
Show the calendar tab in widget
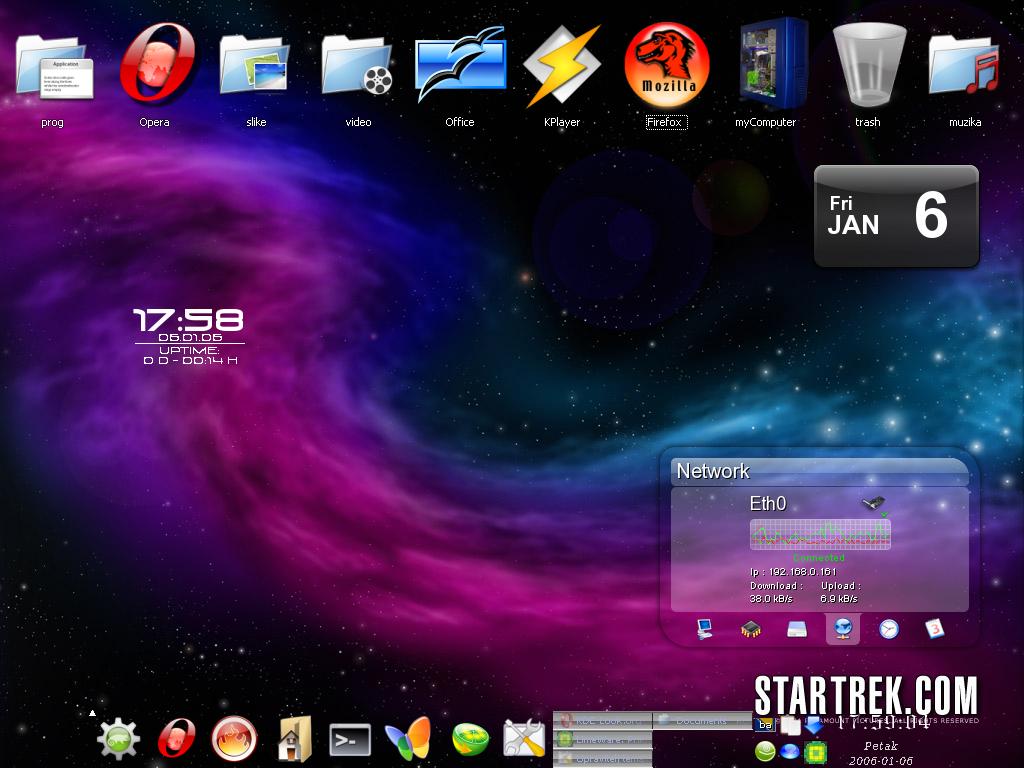coord(935,629)
